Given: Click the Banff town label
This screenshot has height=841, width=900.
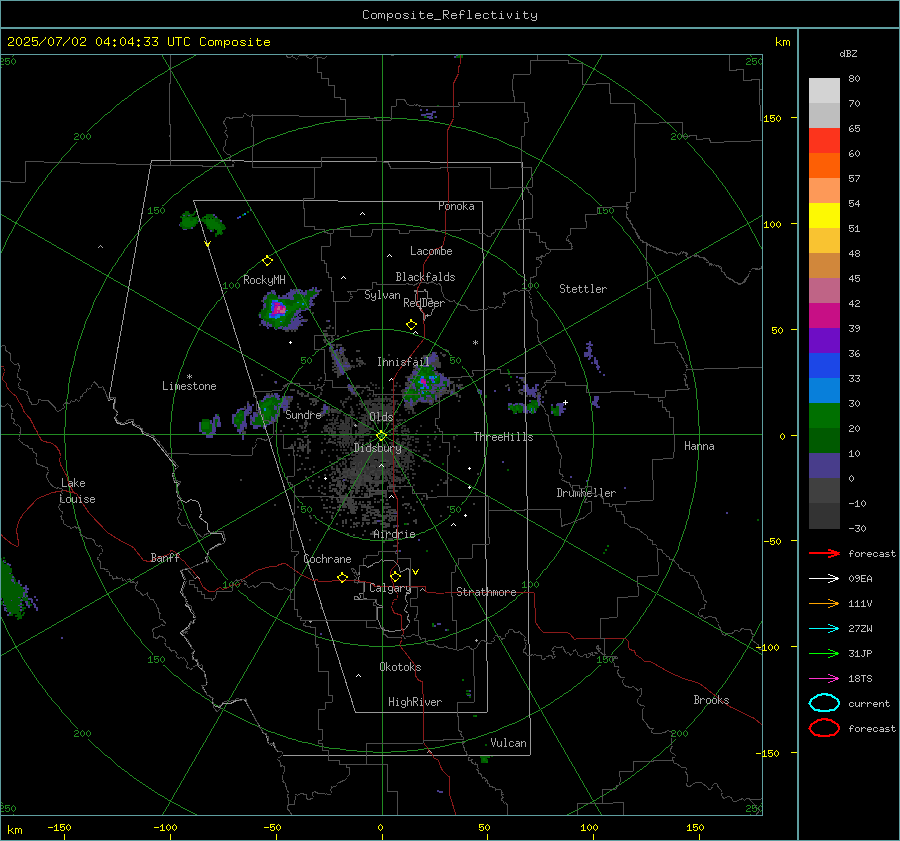Looking at the screenshot, I should [x=165, y=558].
